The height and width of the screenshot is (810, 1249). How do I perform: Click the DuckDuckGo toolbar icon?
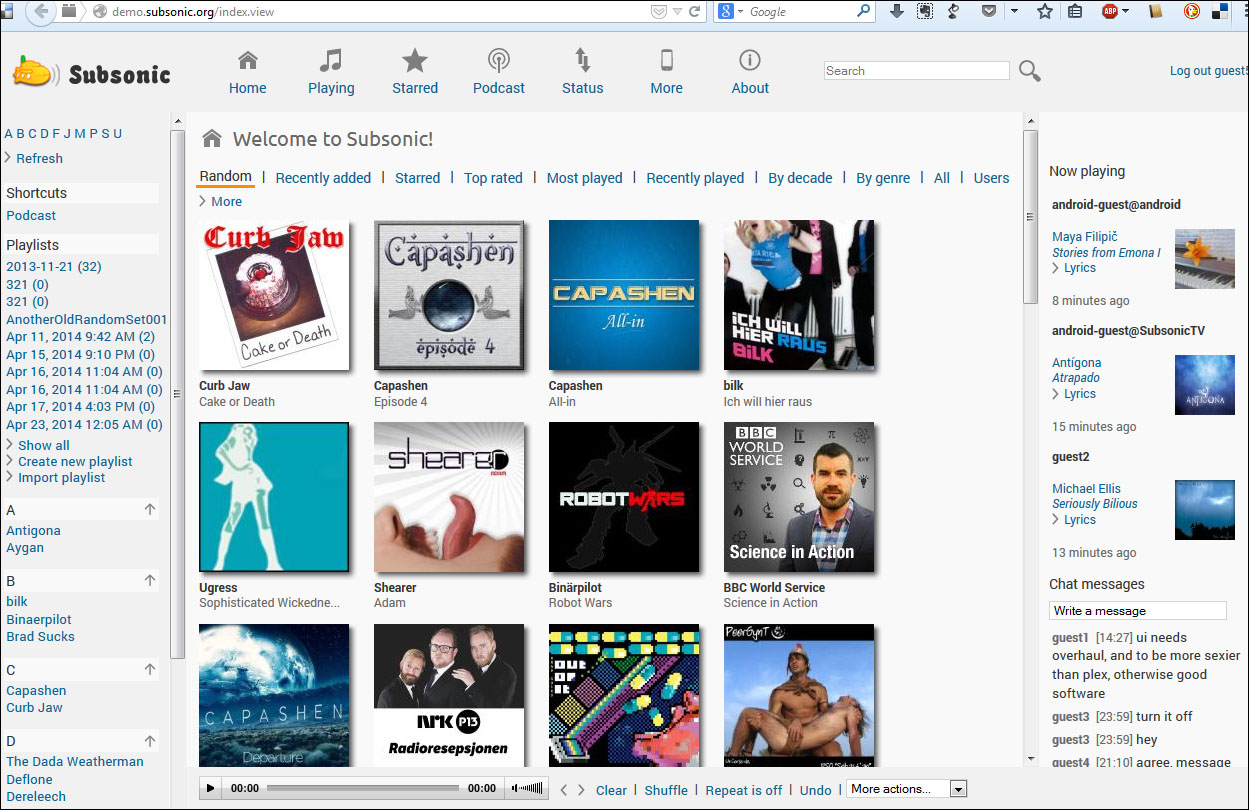click(1191, 12)
